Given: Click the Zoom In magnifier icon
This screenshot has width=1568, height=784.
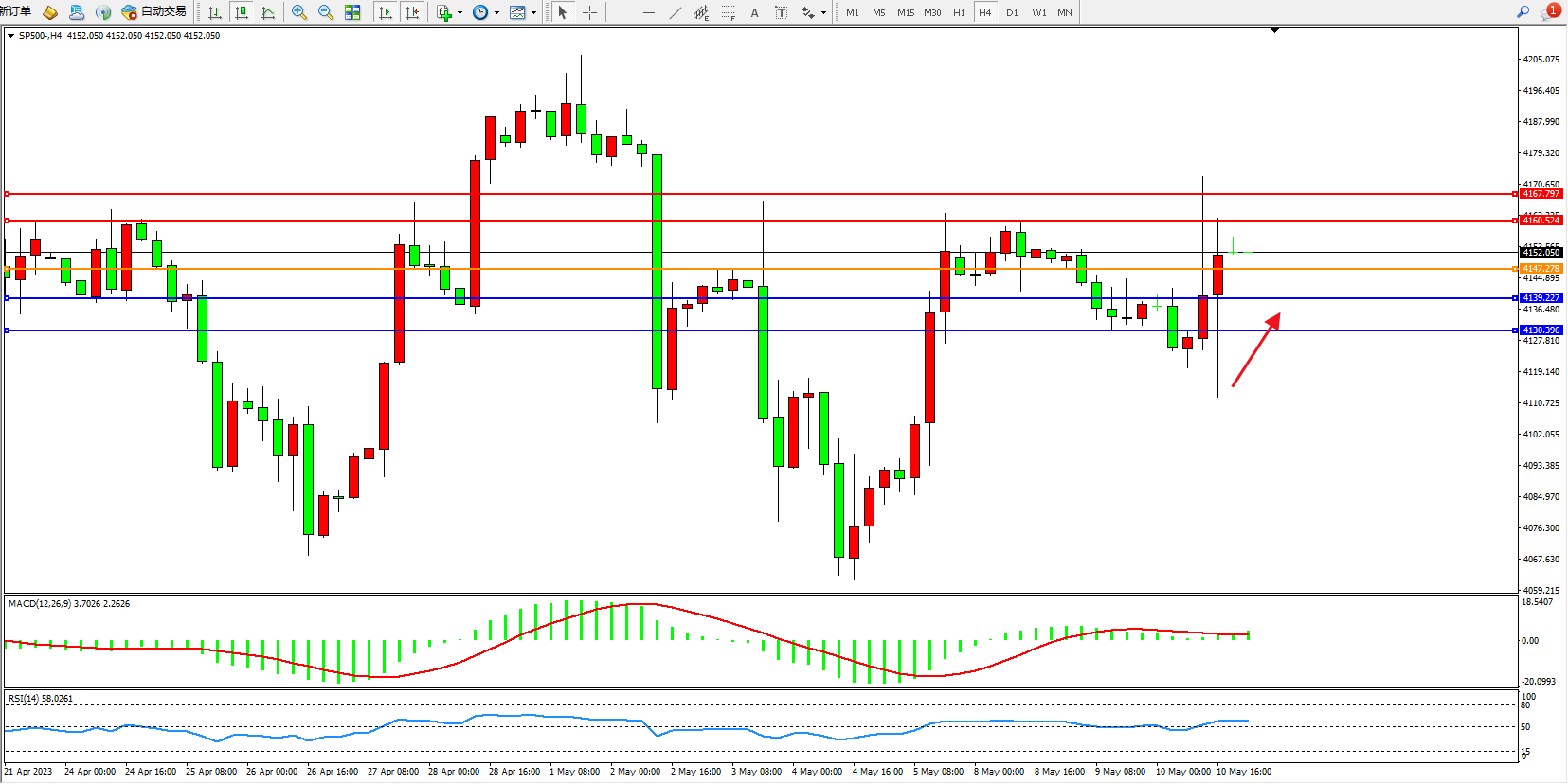Looking at the screenshot, I should click(x=299, y=12).
